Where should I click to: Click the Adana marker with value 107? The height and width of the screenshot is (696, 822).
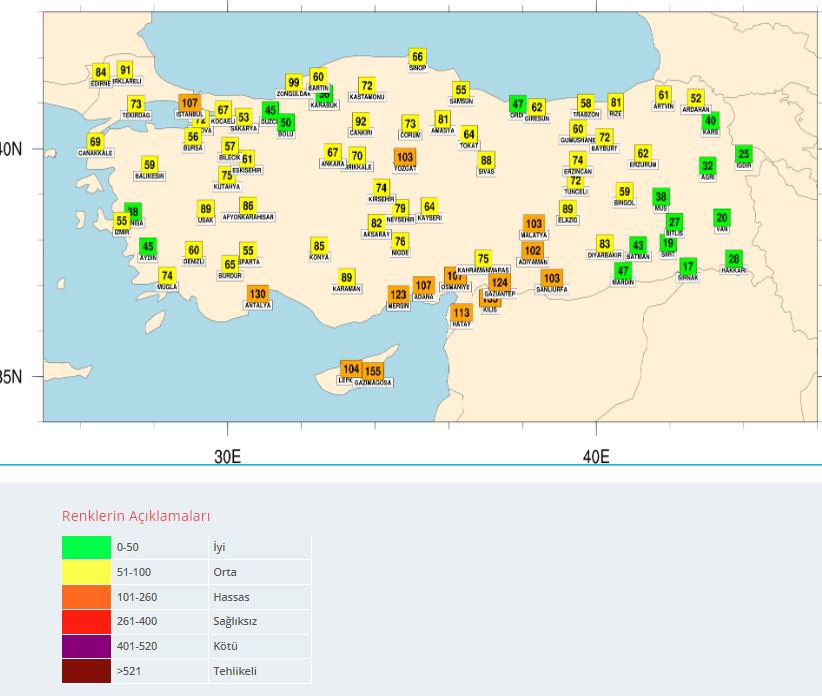click(x=425, y=286)
